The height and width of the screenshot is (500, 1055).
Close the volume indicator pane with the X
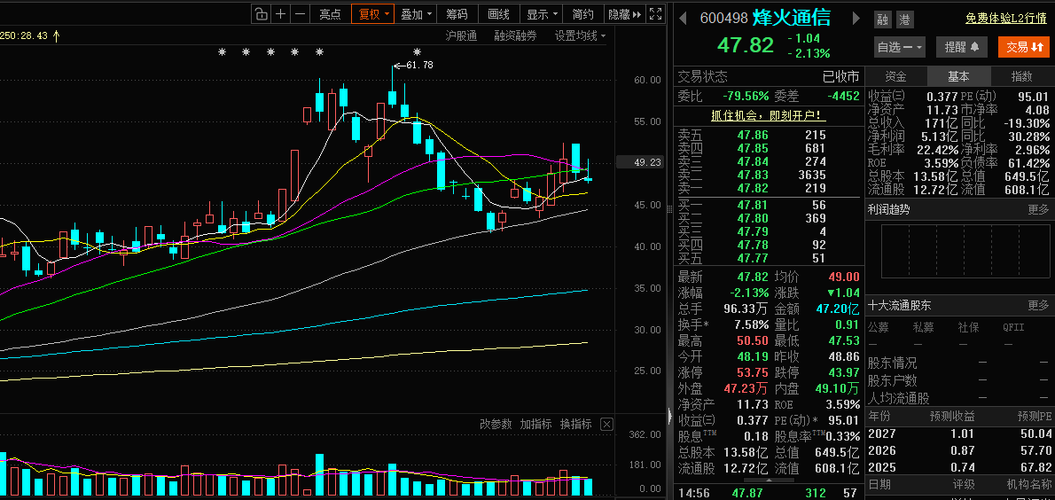pyautogui.click(x=606, y=424)
